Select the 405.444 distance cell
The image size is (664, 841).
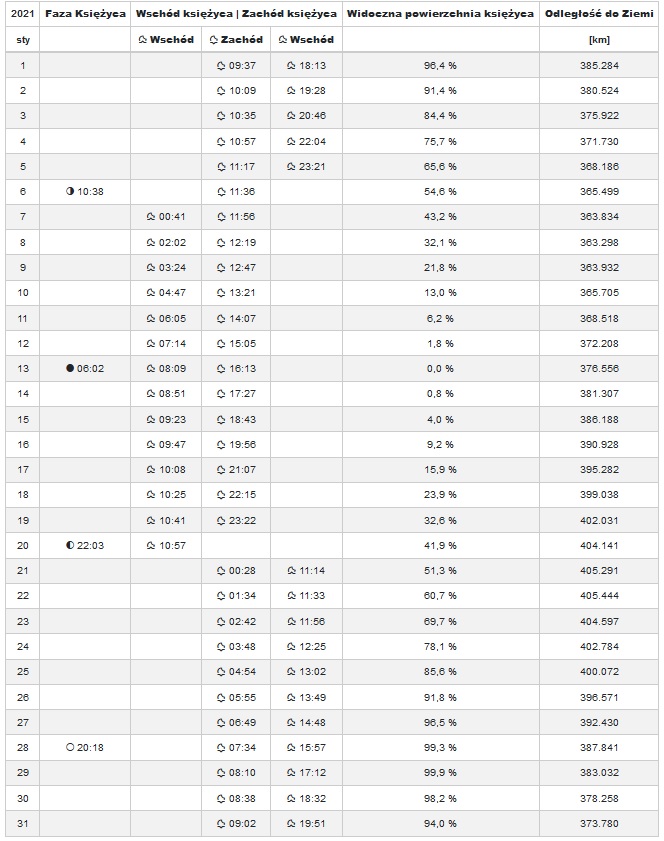click(599, 595)
